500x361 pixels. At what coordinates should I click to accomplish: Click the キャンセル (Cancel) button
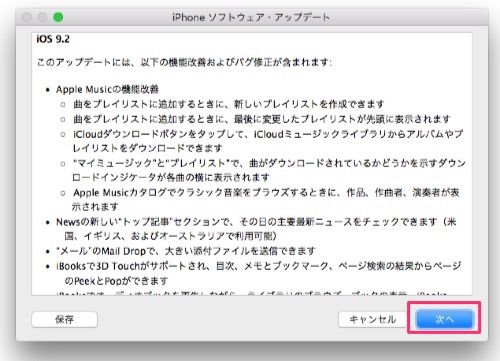tap(373, 319)
